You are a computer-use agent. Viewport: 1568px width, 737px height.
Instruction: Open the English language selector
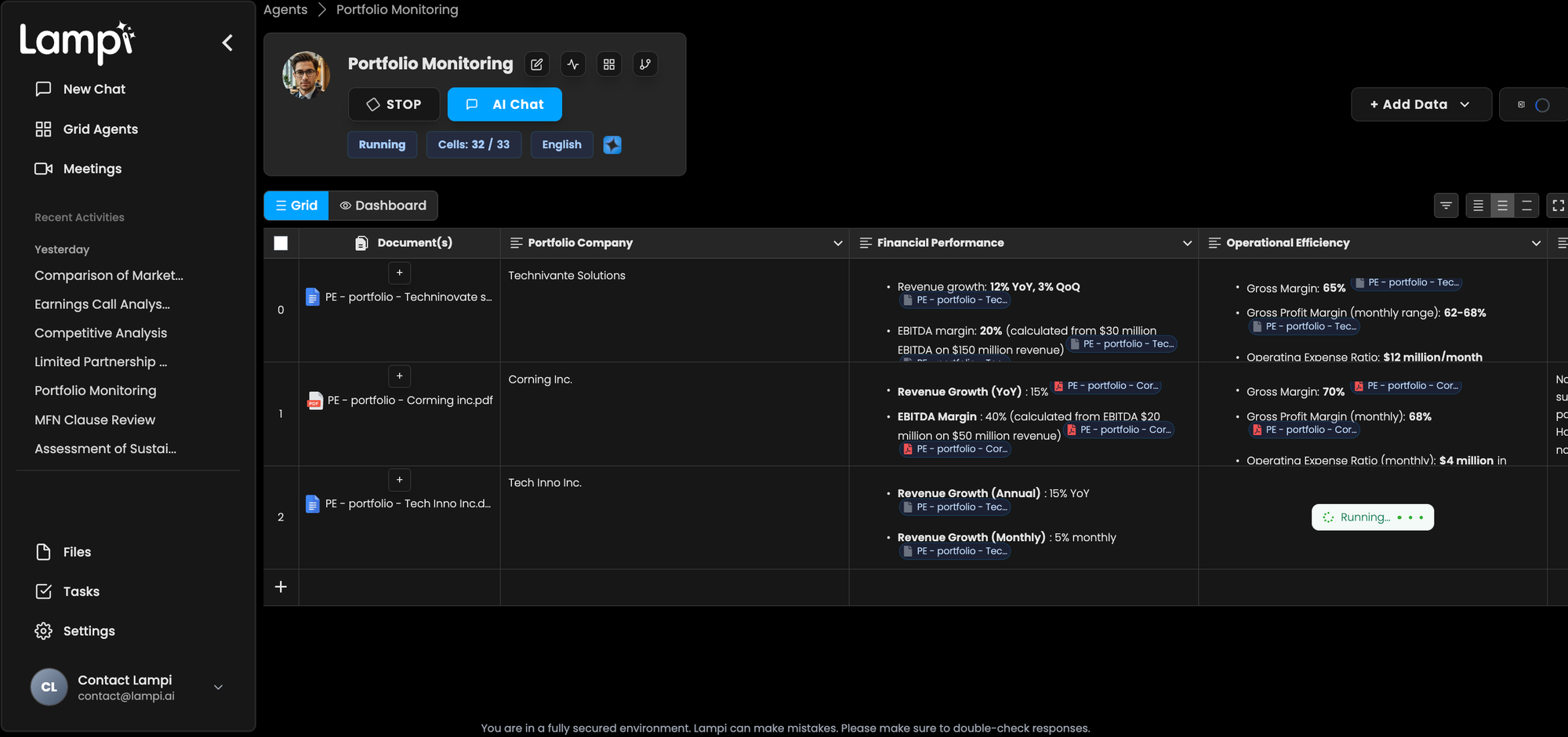[x=561, y=145]
